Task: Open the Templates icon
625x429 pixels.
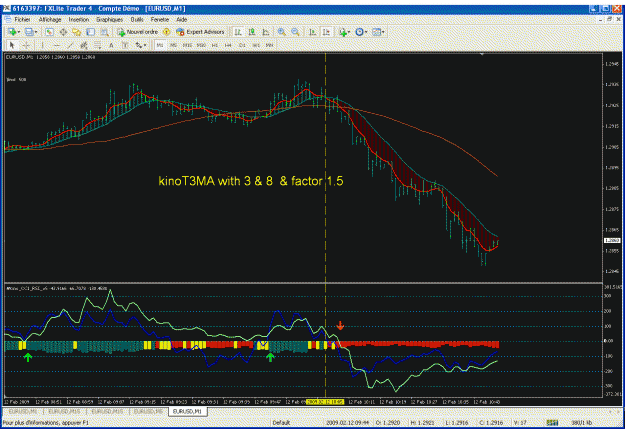Action: pyautogui.click(x=376, y=32)
